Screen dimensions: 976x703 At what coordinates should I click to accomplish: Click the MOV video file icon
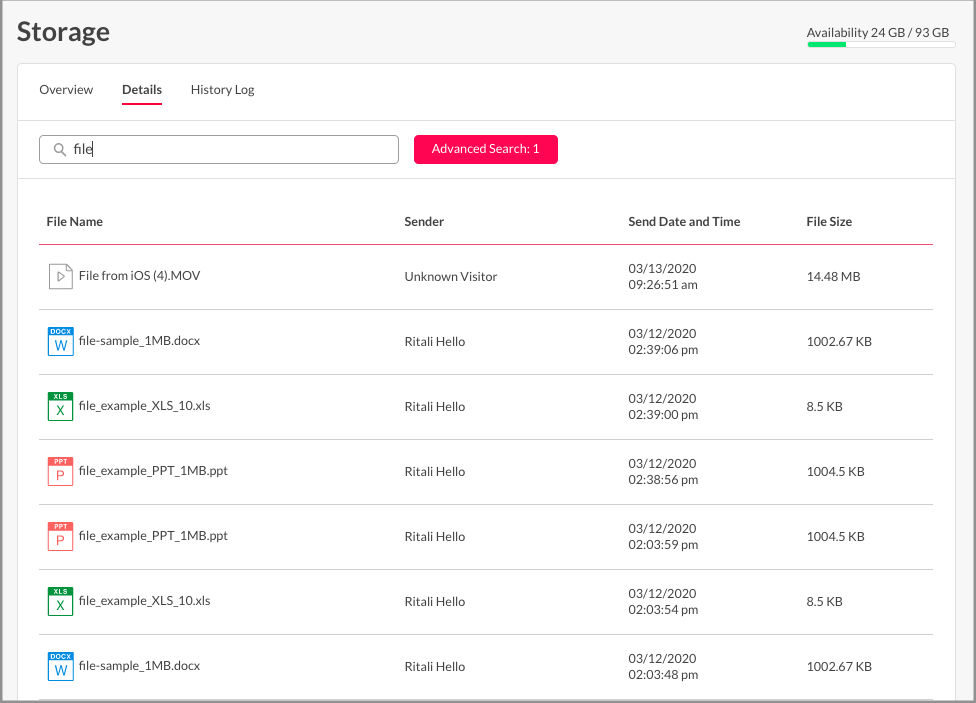[60, 276]
